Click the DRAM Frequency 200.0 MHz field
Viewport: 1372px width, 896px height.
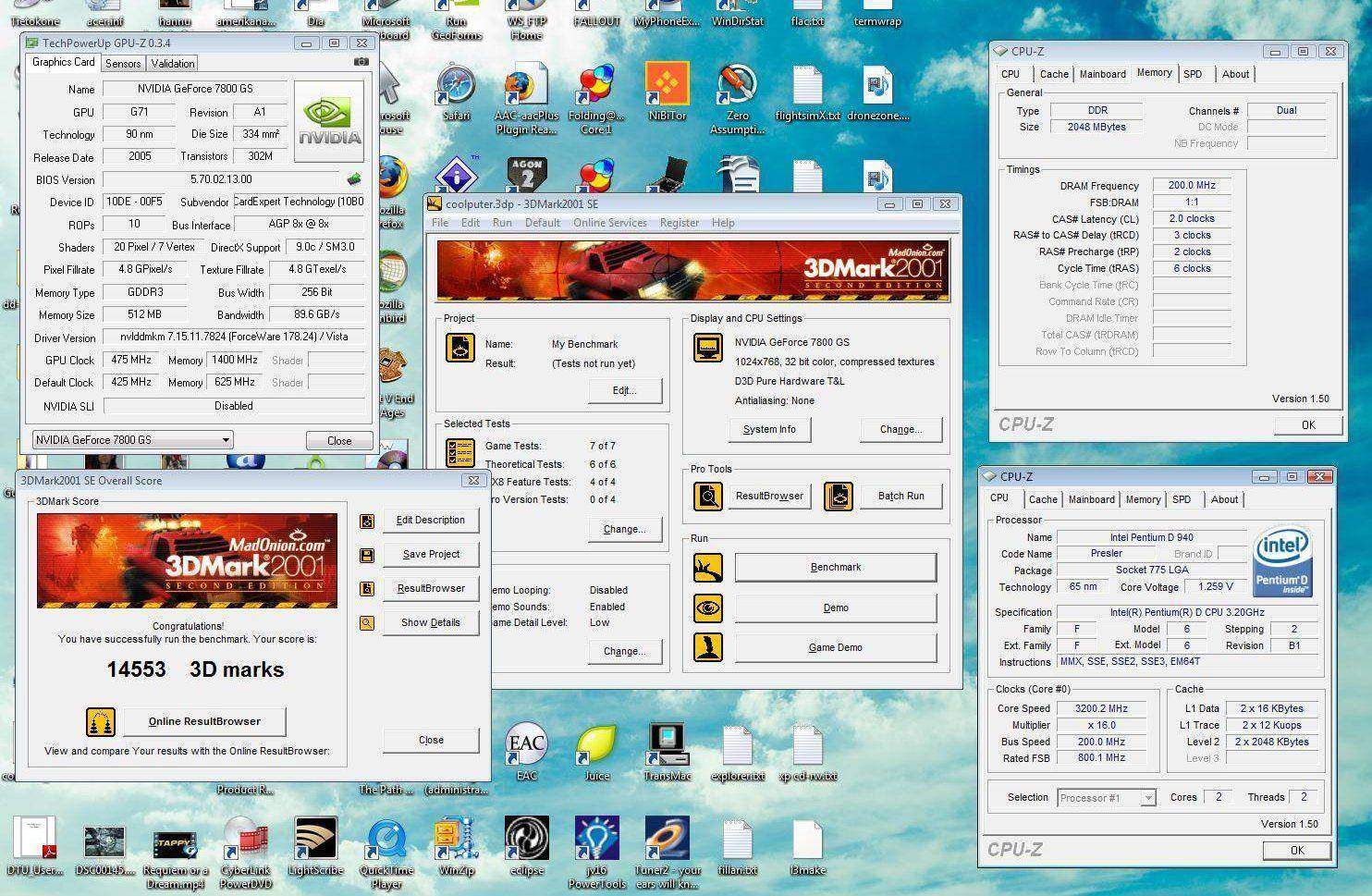[1192, 185]
